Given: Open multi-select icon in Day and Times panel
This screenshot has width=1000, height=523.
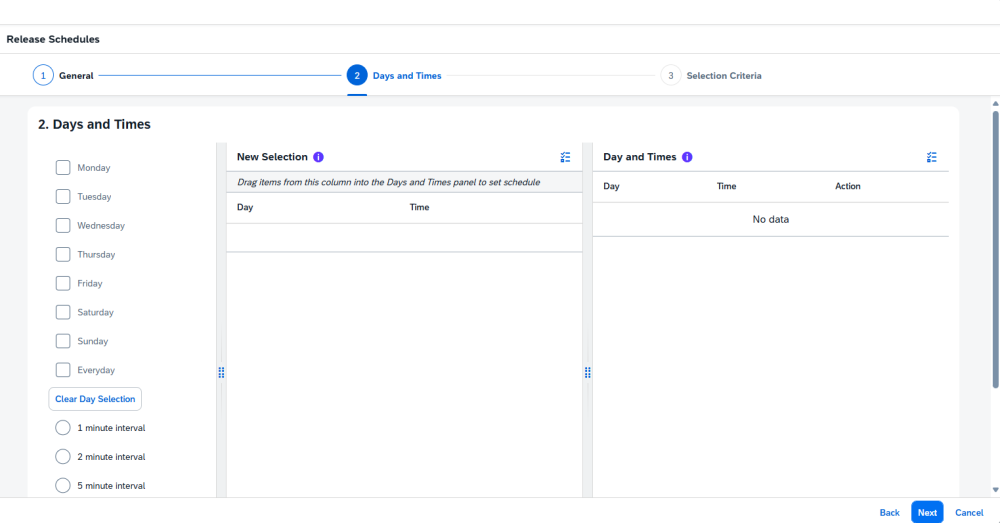Looking at the screenshot, I should [932, 157].
